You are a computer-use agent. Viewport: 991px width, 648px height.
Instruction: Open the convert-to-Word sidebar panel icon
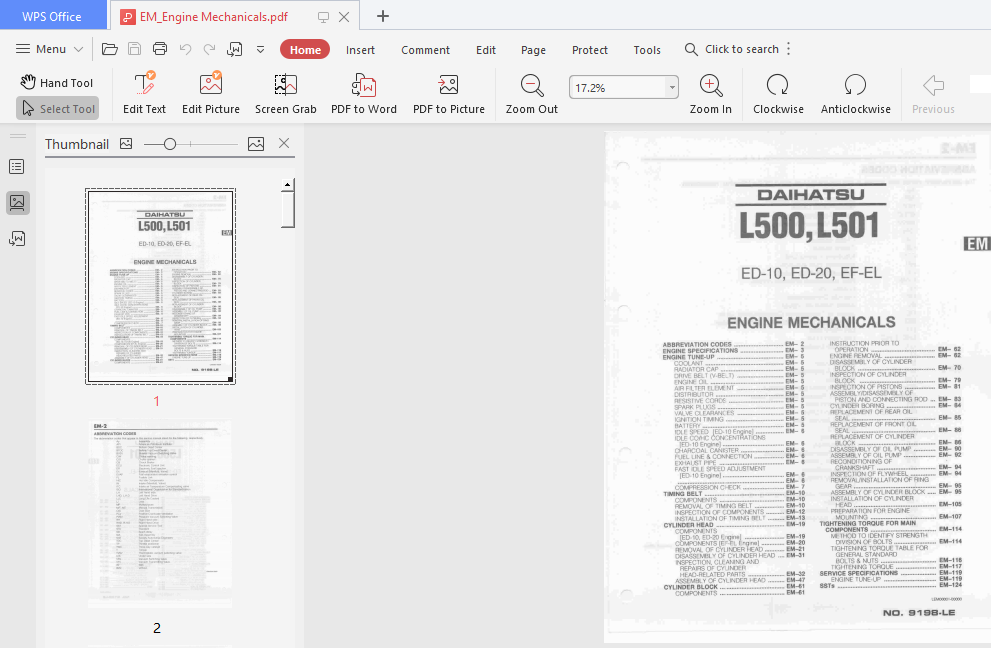coord(17,238)
